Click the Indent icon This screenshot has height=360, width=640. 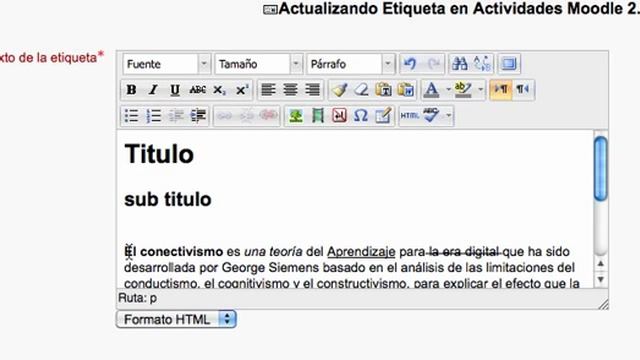[x=198, y=116]
